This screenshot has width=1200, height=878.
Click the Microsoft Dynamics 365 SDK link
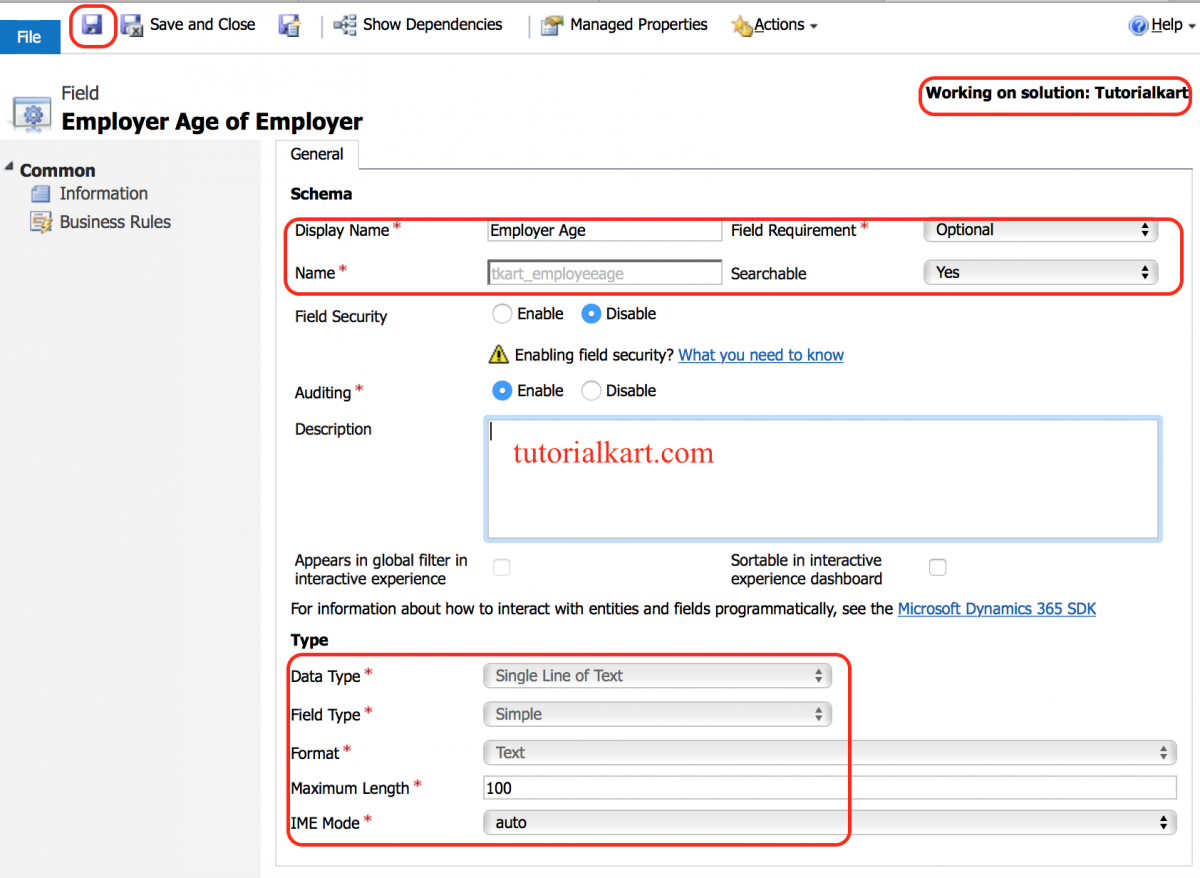pos(997,608)
